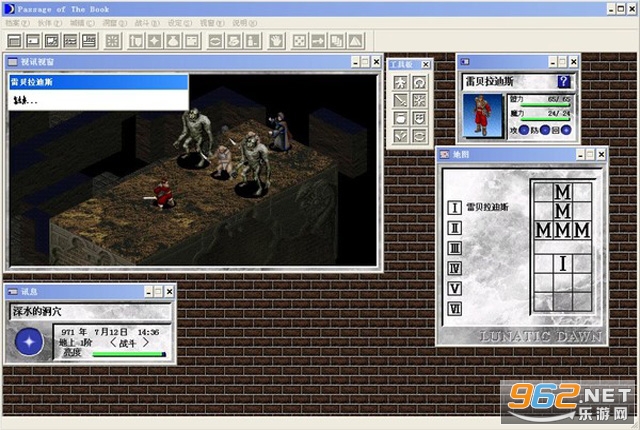Click the stacked cards toolbar icon

(x=337, y=41)
